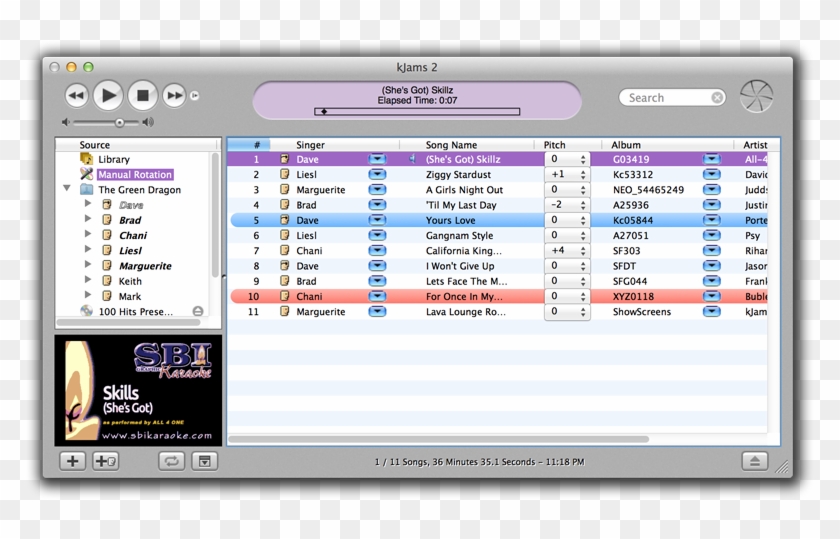Collapse The Green Dragon tree

[67, 189]
